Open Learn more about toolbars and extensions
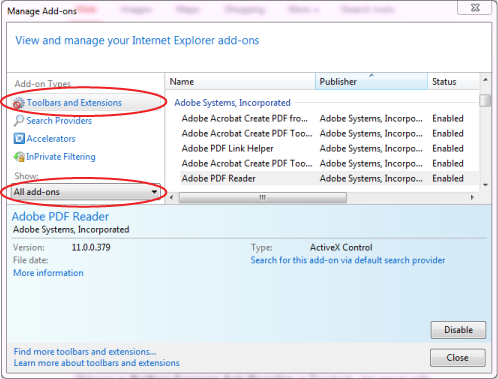Image resolution: width=498 pixels, height=379 pixels. [x=97, y=363]
